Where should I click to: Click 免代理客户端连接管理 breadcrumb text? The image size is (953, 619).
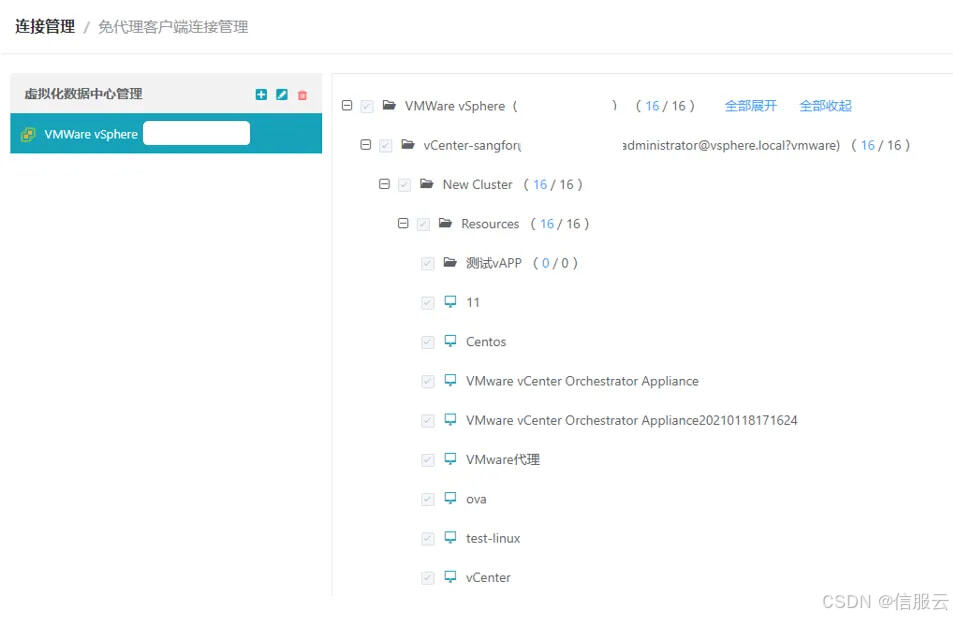pyautogui.click(x=173, y=27)
